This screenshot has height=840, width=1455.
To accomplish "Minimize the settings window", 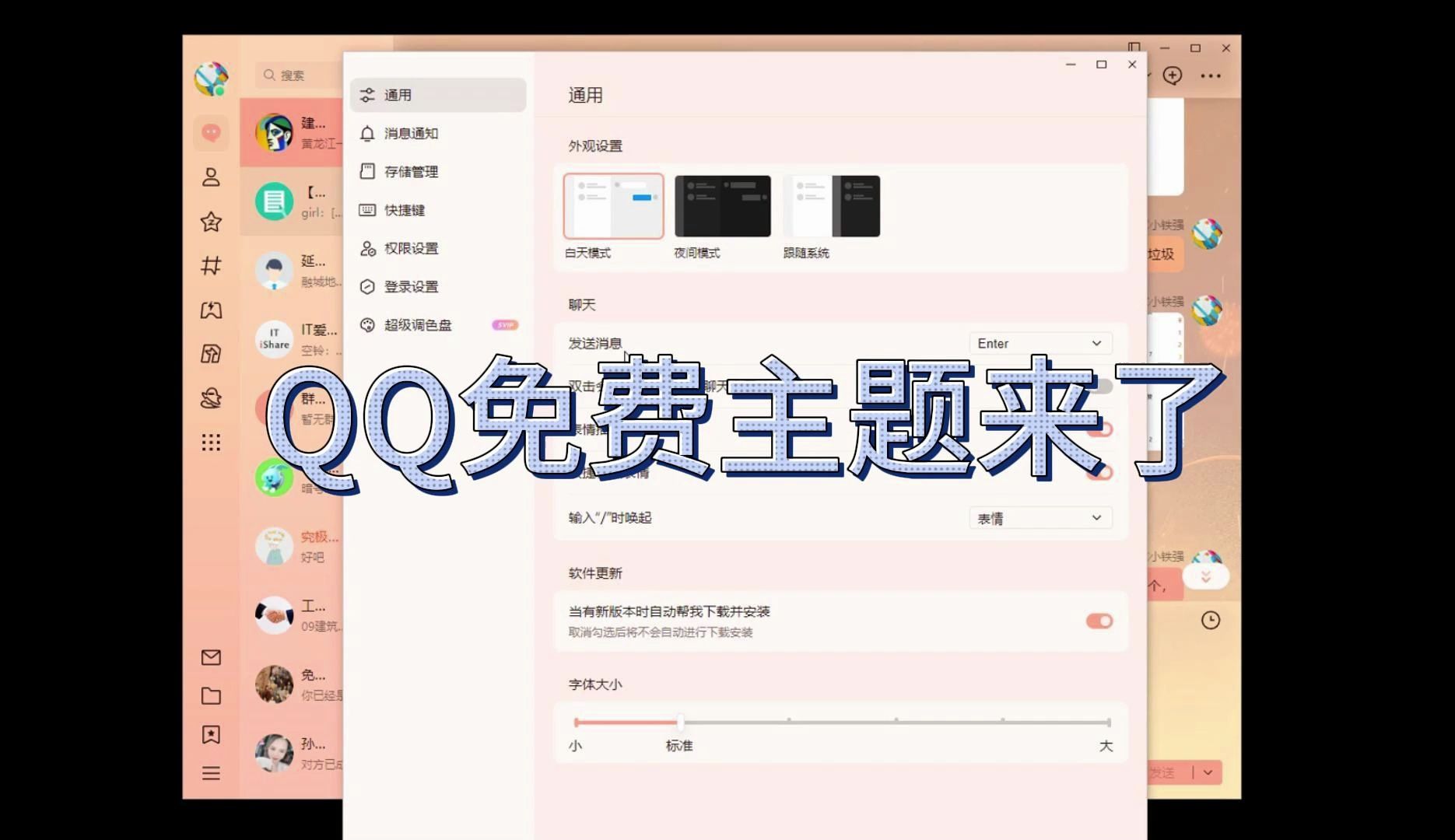I will 1071,65.
